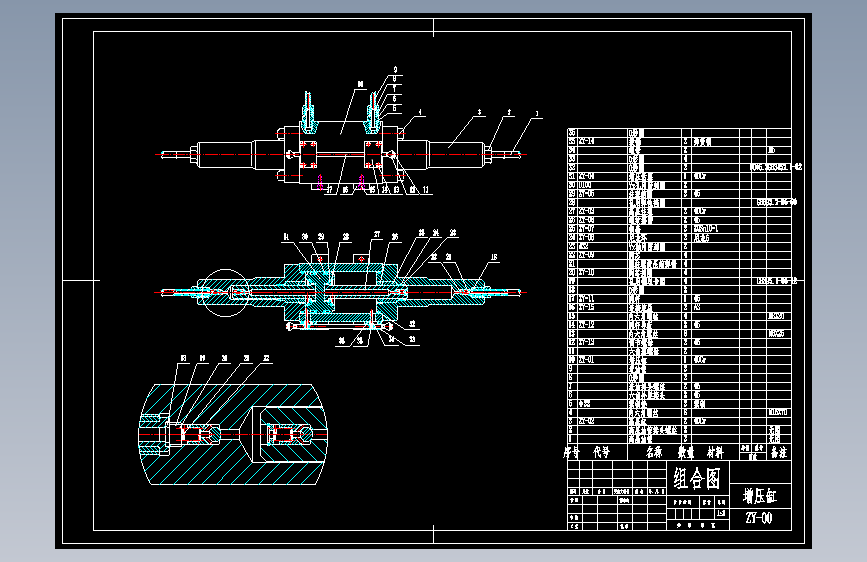The image size is (867, 562).
Task: Select the 增压缸 drawing name text
Action: [x=760, y=496]
